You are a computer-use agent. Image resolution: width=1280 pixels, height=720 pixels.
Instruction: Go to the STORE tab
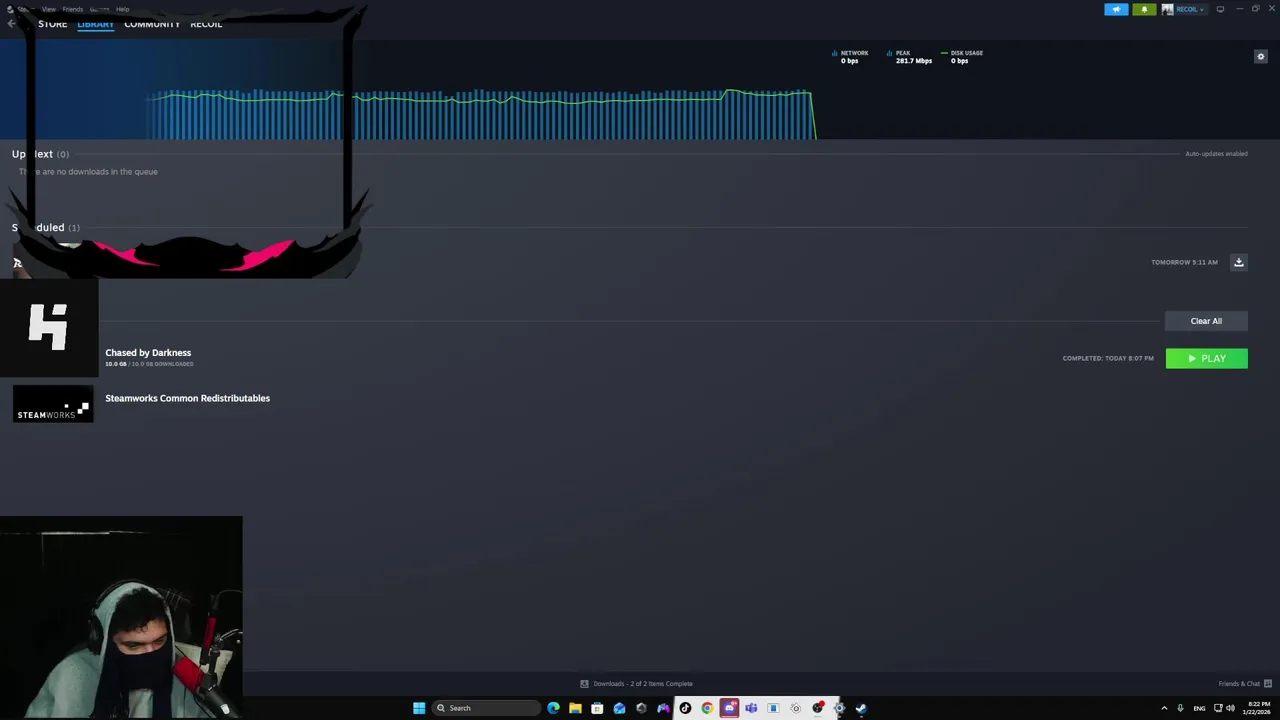pyautogui.click(x=52, y=24)
